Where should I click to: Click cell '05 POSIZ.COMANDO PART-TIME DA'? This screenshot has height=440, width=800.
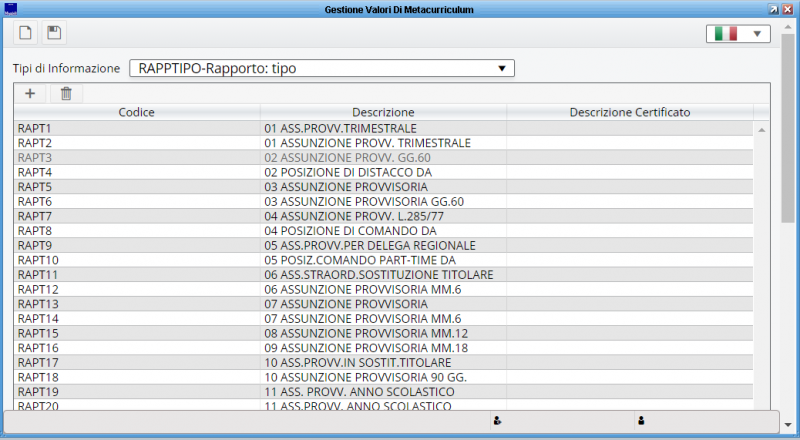click(x=384, y=260)
